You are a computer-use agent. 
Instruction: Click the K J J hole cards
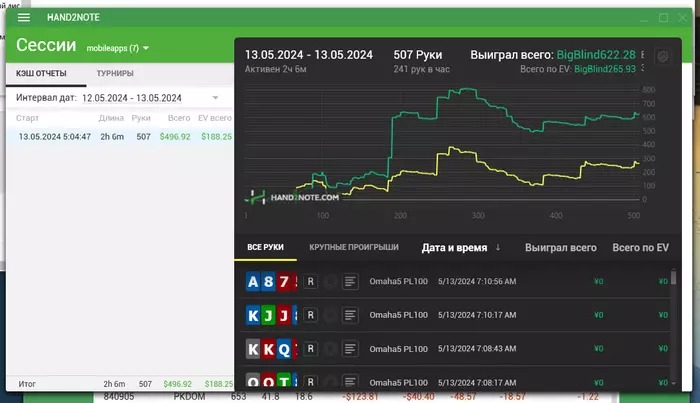(x=271, y=315)
